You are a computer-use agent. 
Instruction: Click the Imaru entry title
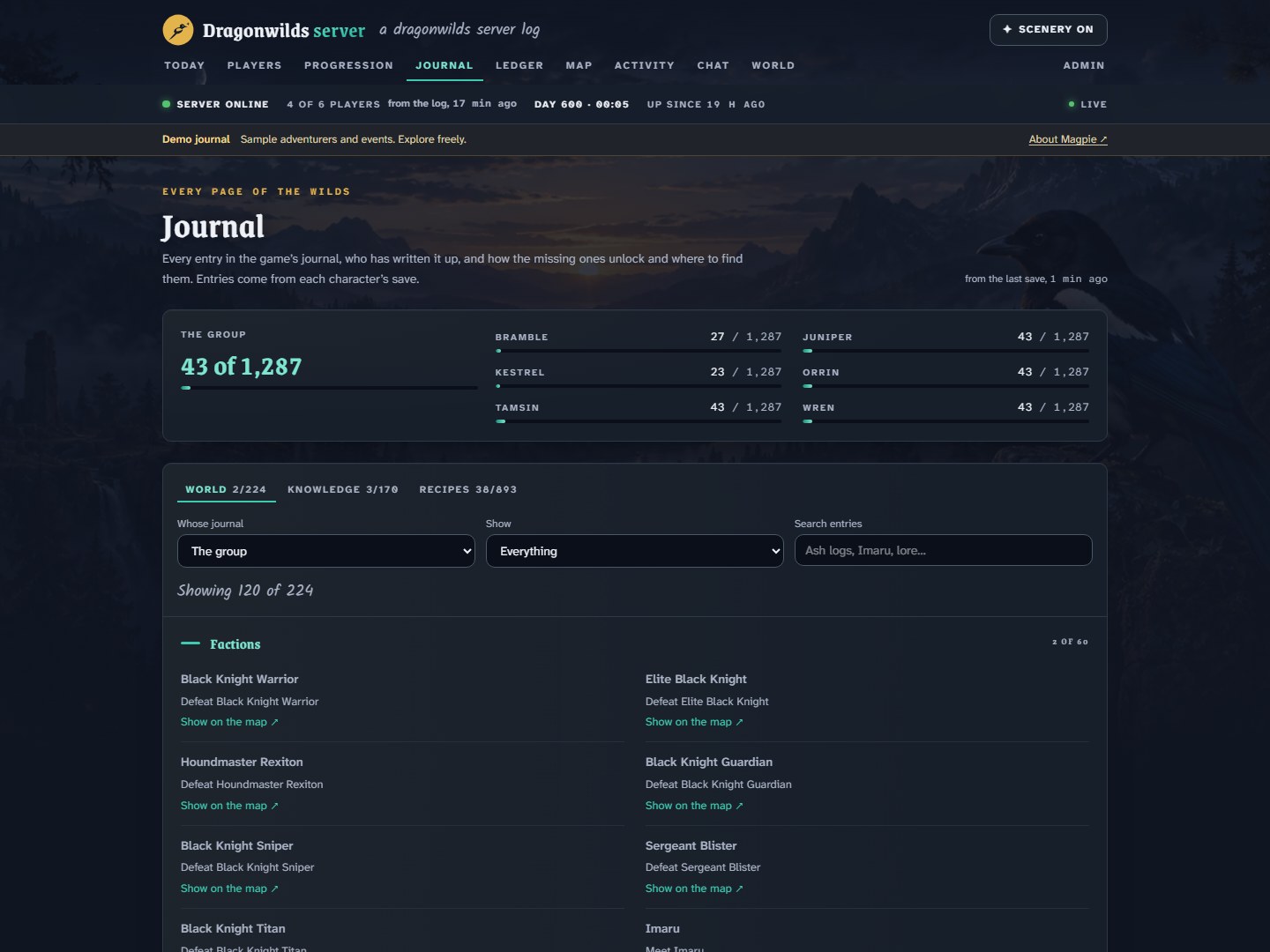pyautogui.click(x=662, y=928)
